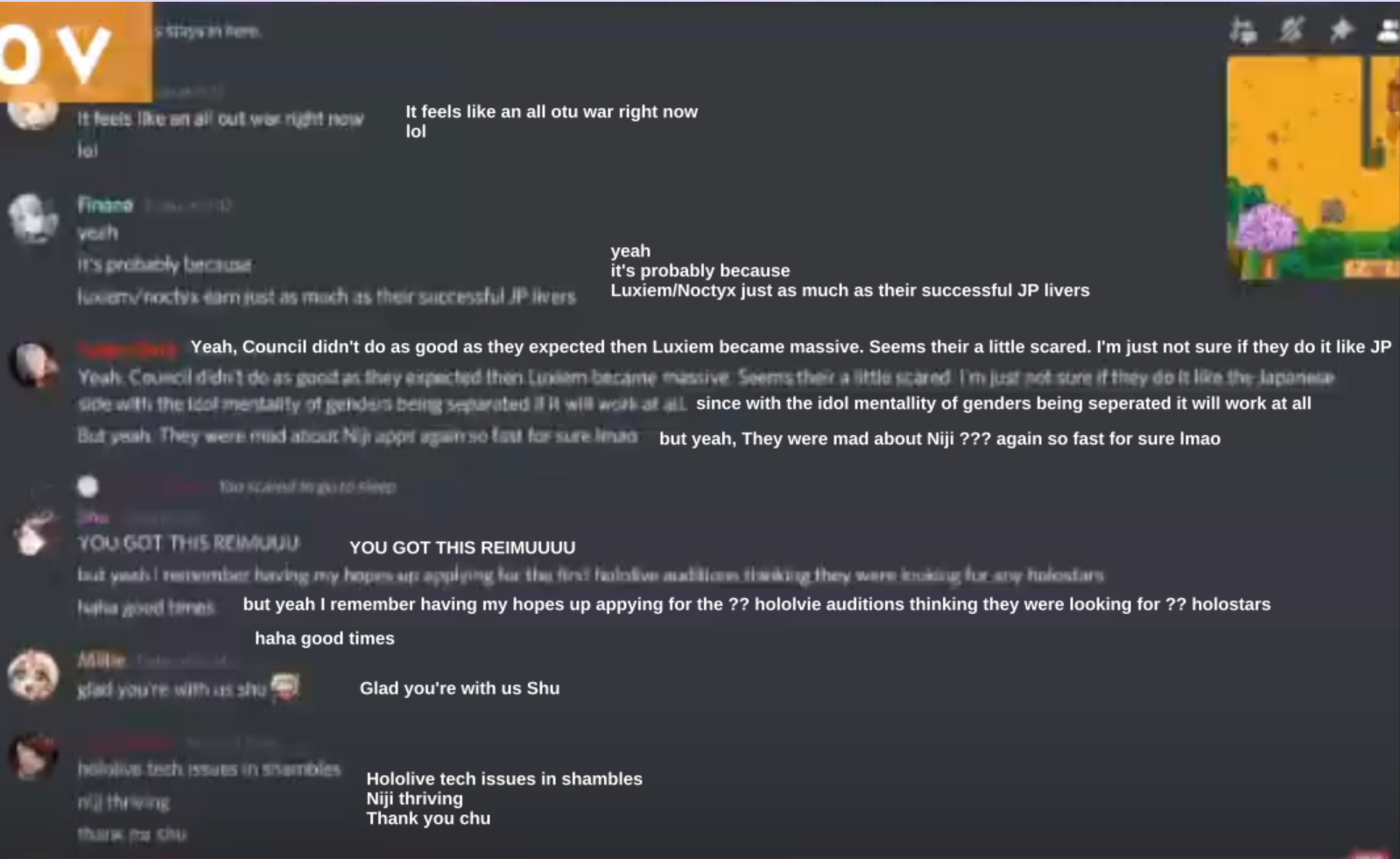Select the 'YOU GOT THIS REIMUUUU' message
1400x859 pixels.
[188, 543]
